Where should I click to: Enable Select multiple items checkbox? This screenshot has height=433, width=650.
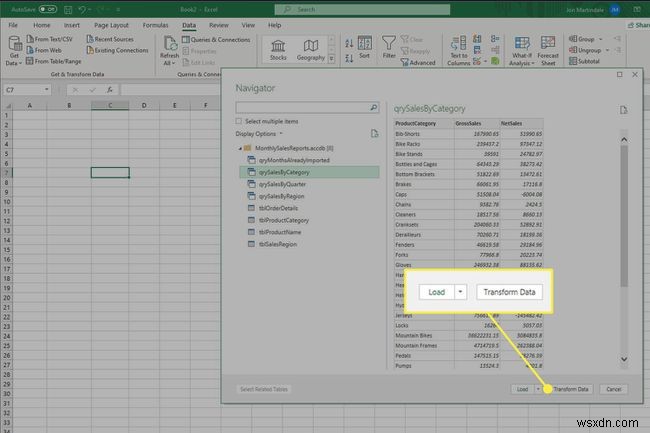tap(239, 120)
